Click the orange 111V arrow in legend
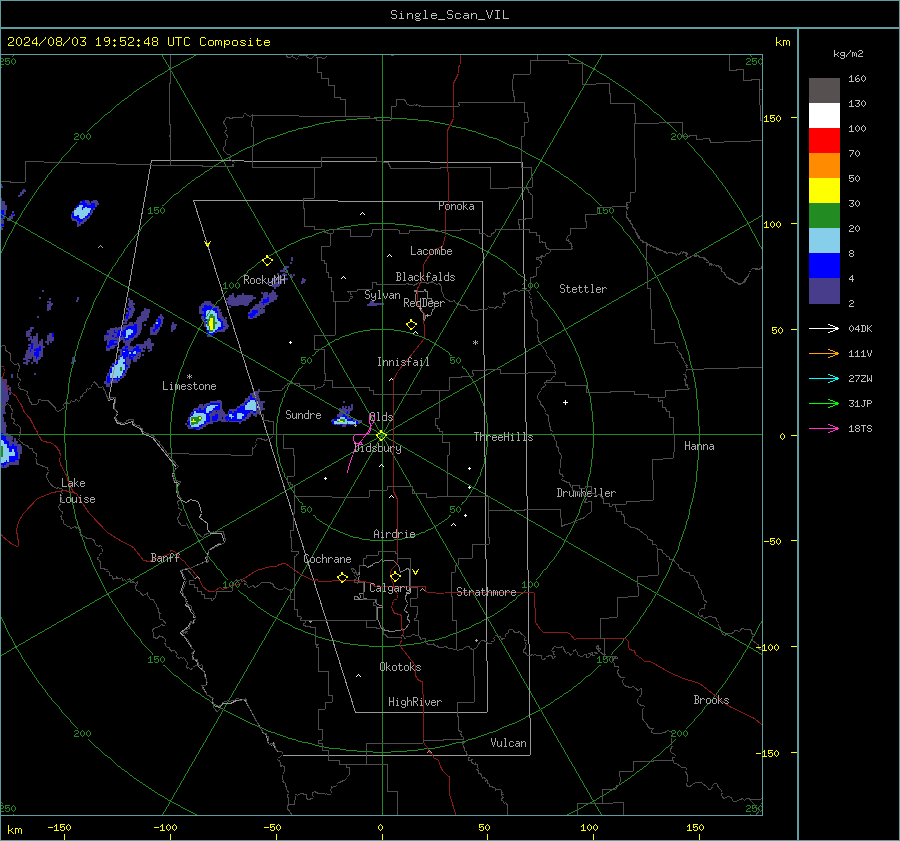This screenshot has height=841, width=900. [x=824, y=354]
